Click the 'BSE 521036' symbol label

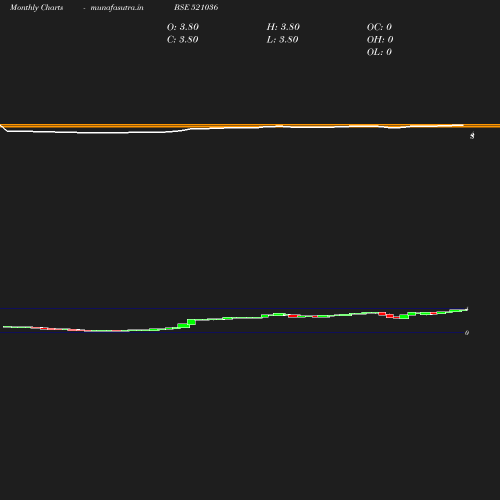[196, 7]
